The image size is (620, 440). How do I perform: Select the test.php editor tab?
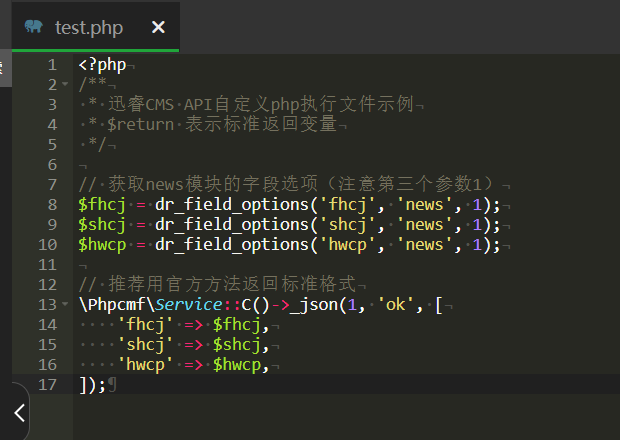(x=96, y=27)
